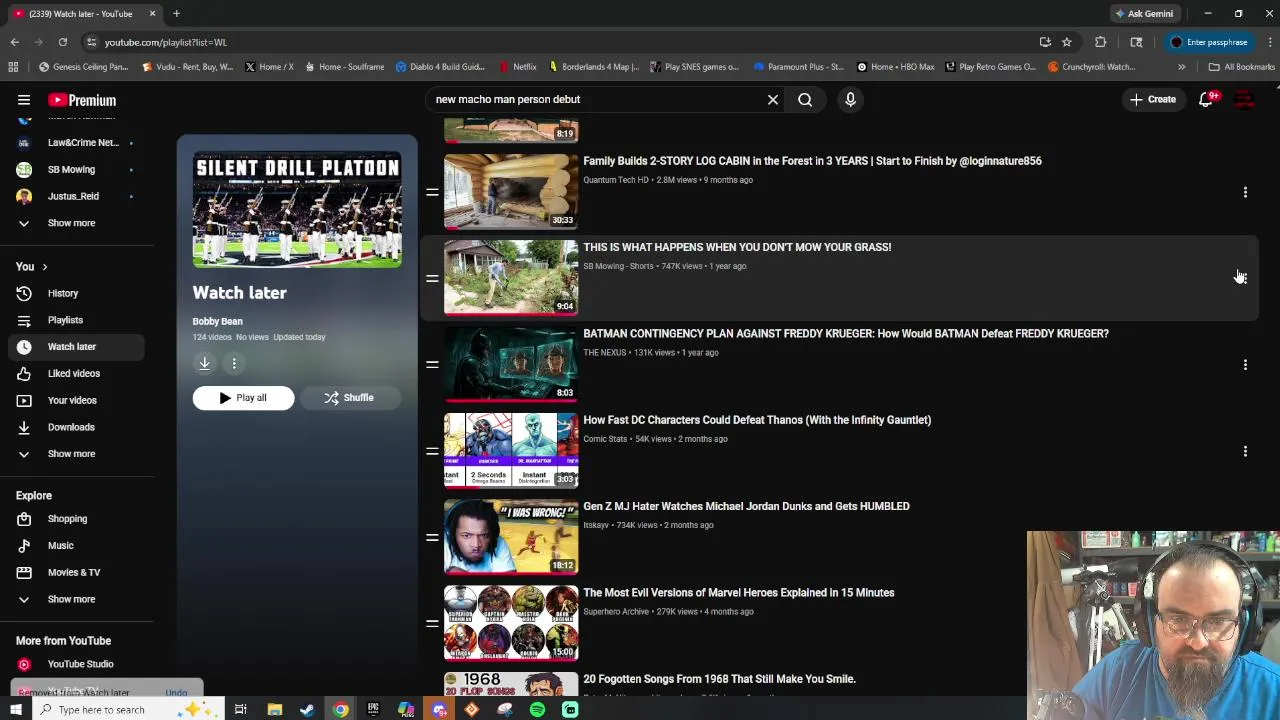
Task: Click the Create button
Action: click(1153, 99)
